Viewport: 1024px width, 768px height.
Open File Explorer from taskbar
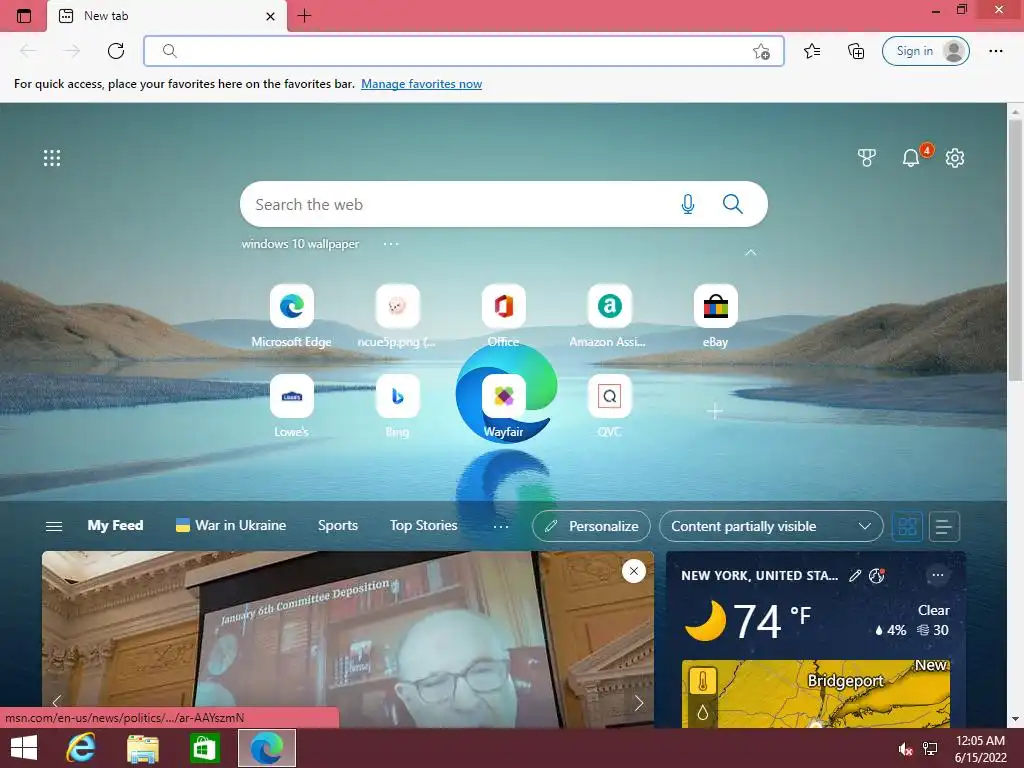coord(142,748)
